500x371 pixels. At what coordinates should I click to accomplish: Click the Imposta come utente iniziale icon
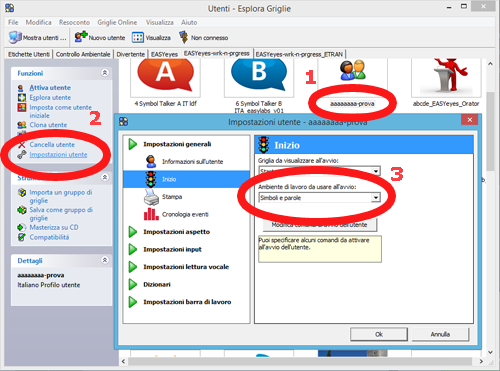tap(22, 107)
